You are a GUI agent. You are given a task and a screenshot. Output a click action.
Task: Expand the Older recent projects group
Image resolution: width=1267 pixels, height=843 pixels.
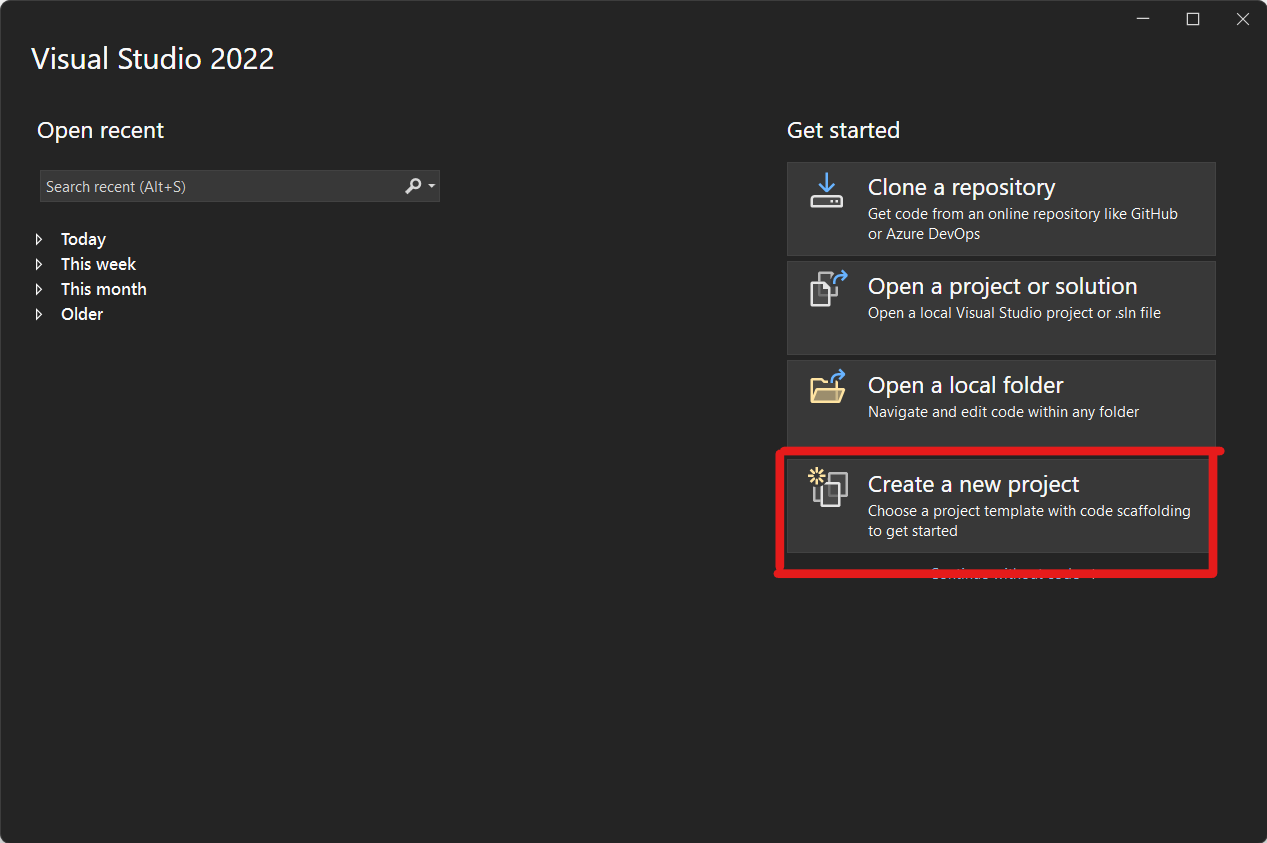coord(40,314)
